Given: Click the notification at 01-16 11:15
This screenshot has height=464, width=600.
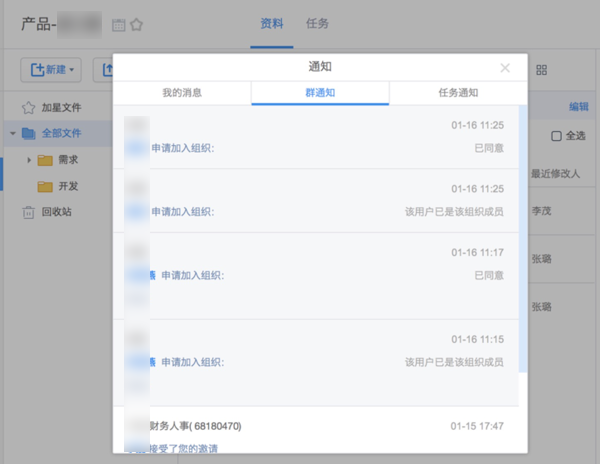Looking at the screenshot, I should pos(316,363).
